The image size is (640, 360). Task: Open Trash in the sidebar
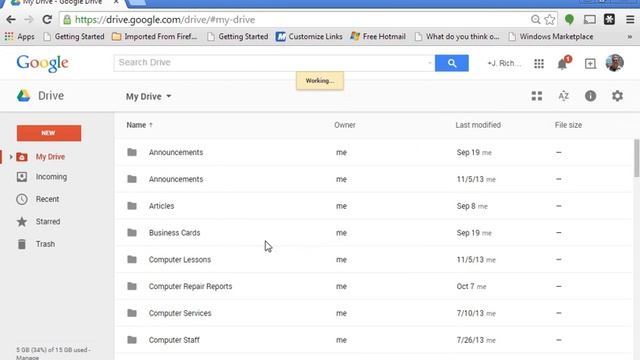click(x=45, y=244)
